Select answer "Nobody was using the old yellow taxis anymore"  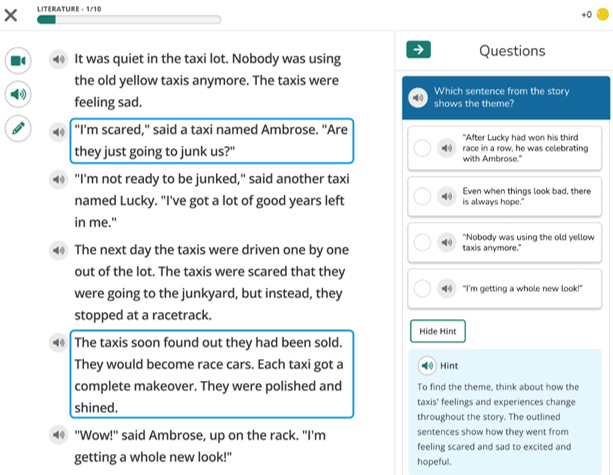tap(423, 242)
